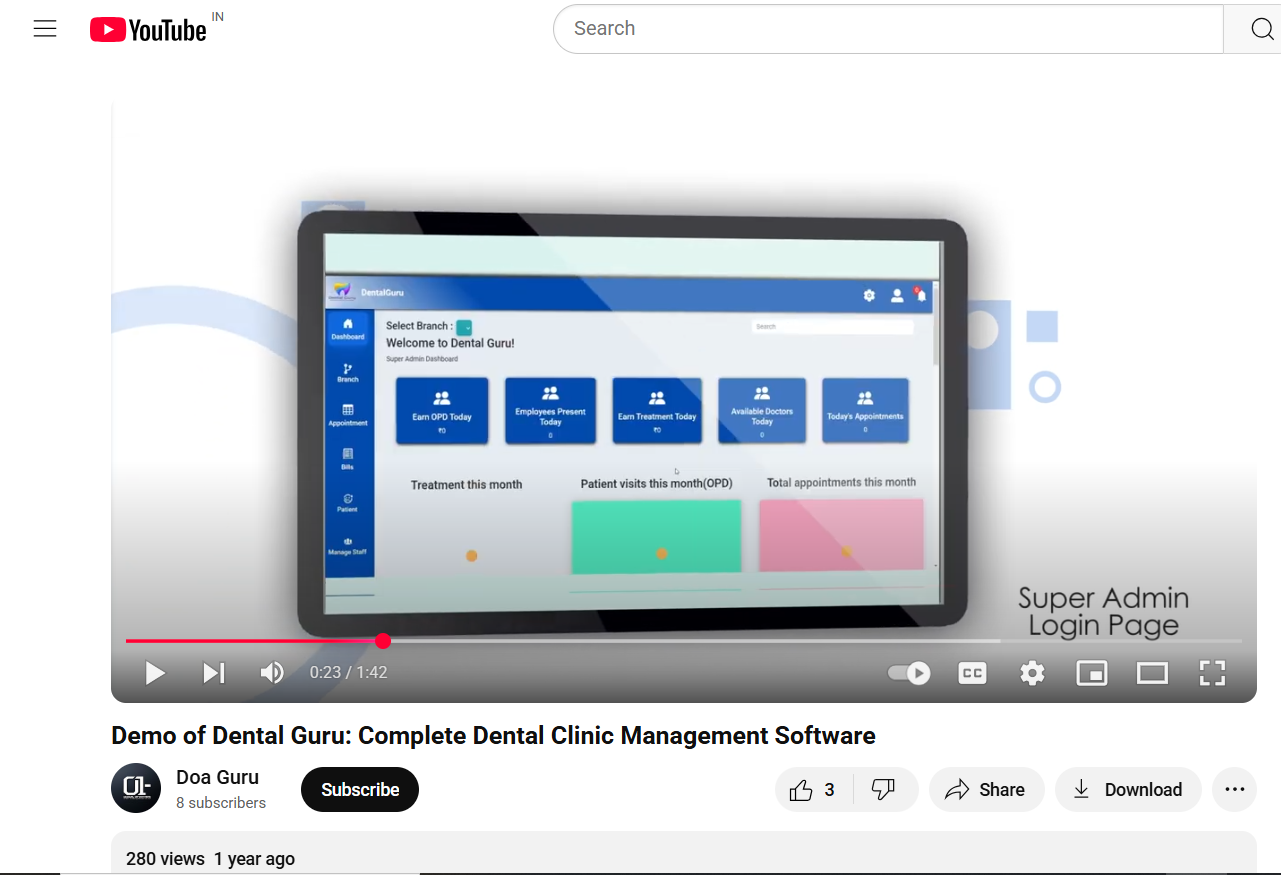Enable theater mode
The width and height of the screenshot is (1281, 875).
[x=1152, y=673]
